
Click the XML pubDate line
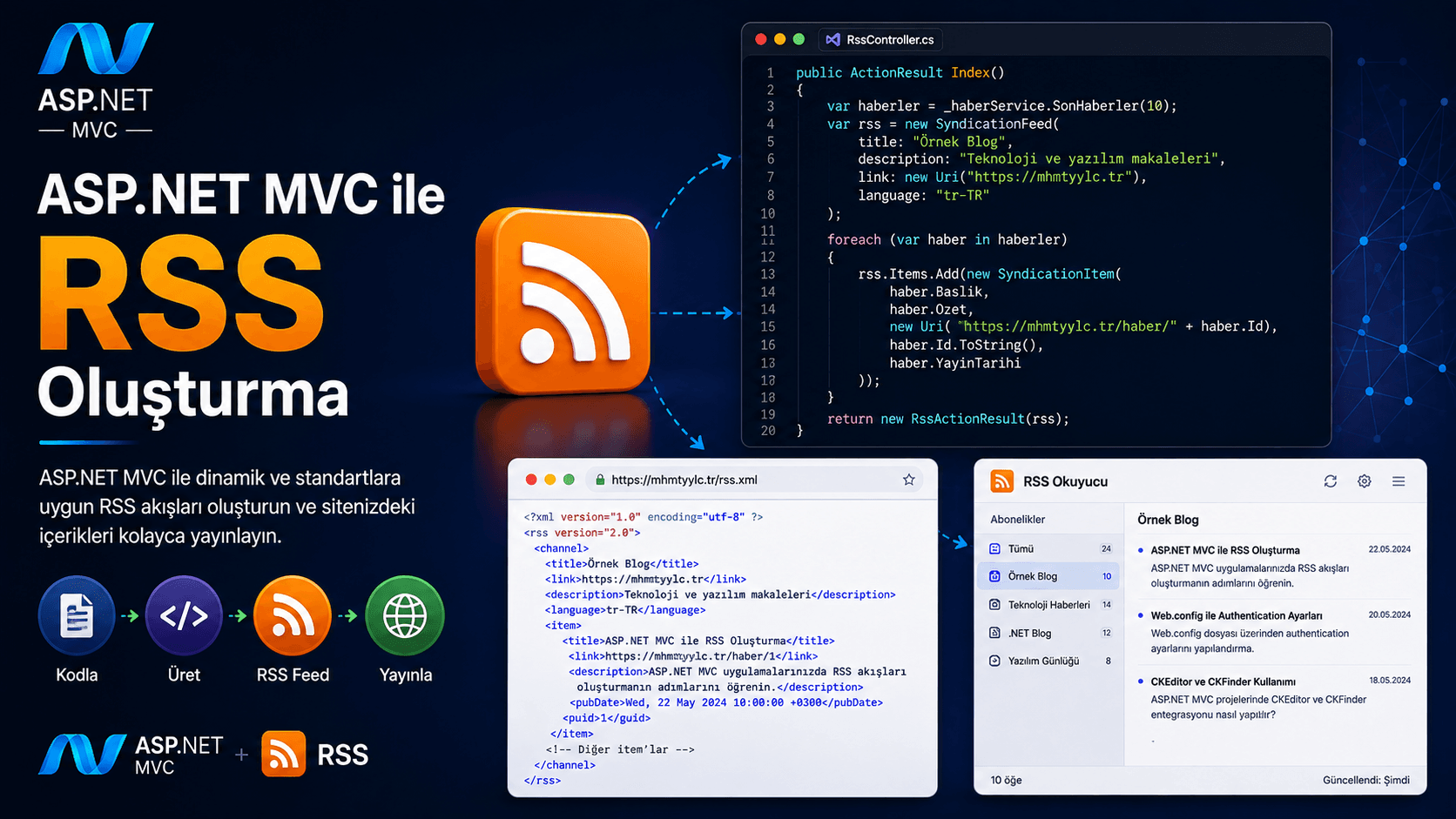pyautogui.click(x=725, y=702)
